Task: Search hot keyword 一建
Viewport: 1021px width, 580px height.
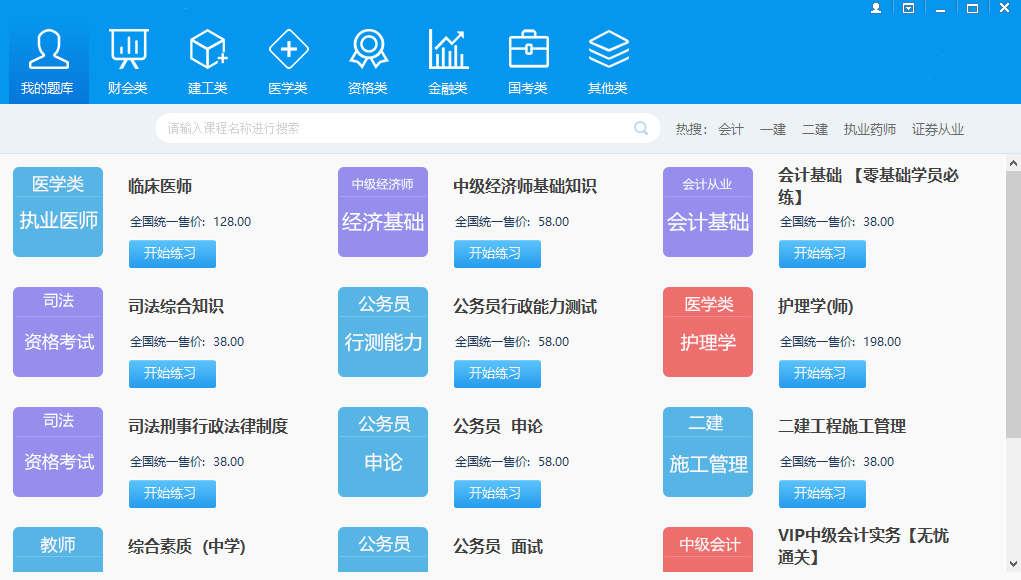Action: pos(773,130)
